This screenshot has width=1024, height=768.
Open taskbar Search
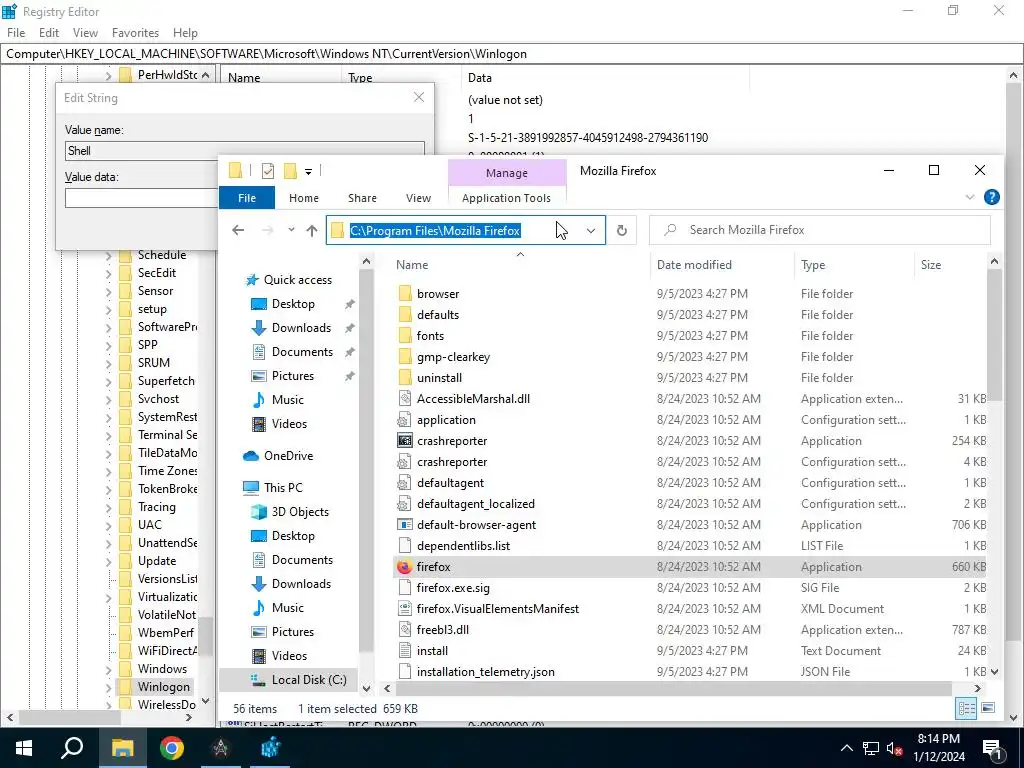click(x=72, y=748)
